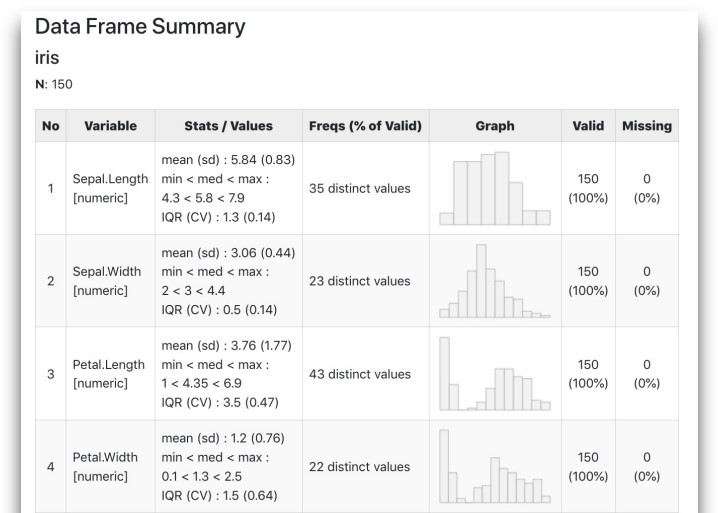This screenshot has width=718, height=513.
Task: Click the No column header
Action: click(51, 126)
